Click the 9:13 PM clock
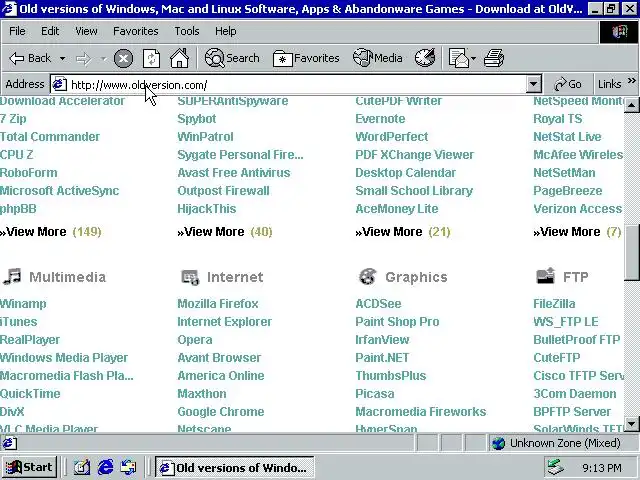The height and width of the screenshot is (480, 640). (x=602, y=468)
